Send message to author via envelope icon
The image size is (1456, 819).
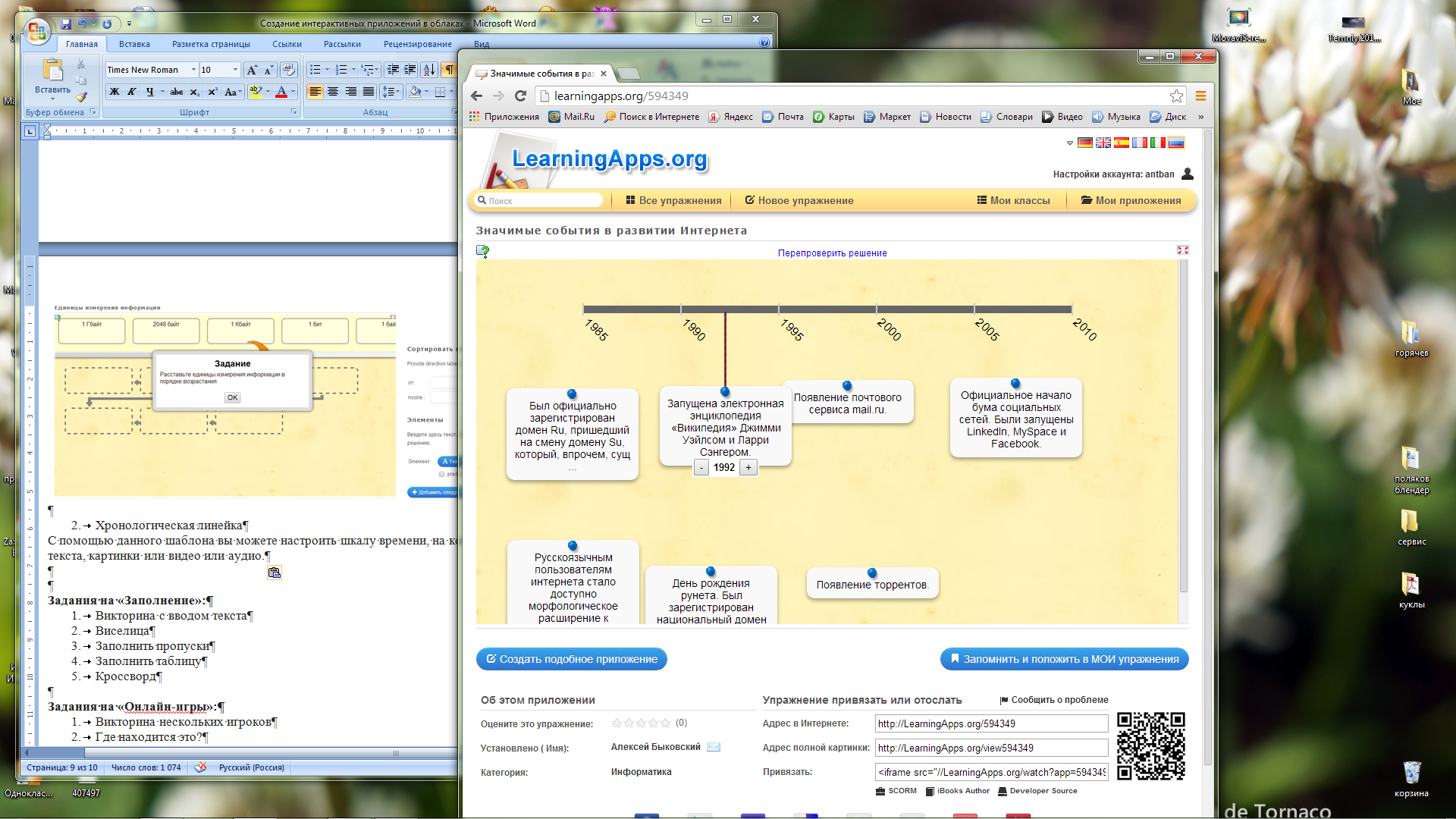point(714,747)
